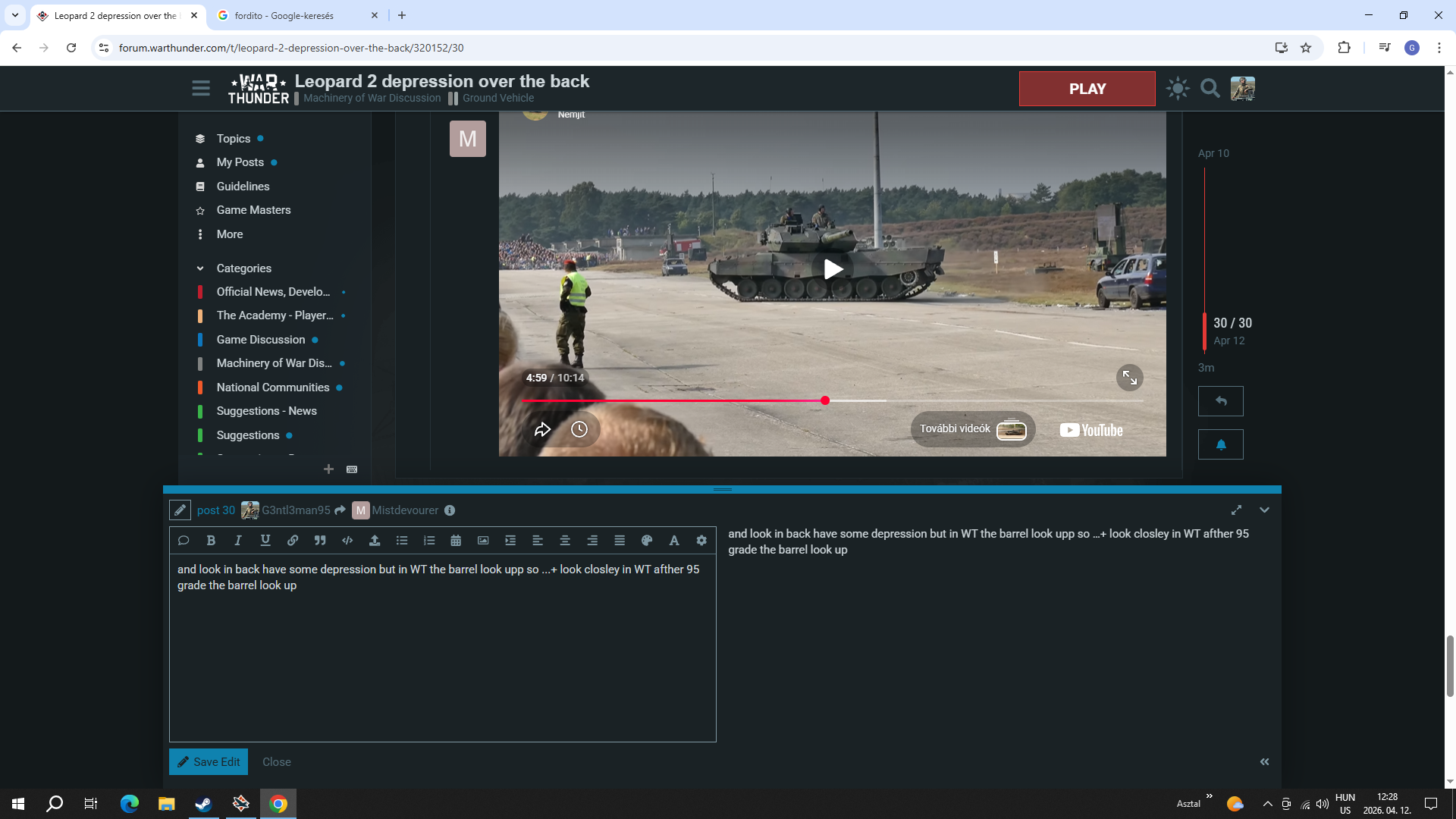The width and height of the screenshot is (1456, 819).
Task: Open the color palette formatting icon
Action: pos(647,541)
